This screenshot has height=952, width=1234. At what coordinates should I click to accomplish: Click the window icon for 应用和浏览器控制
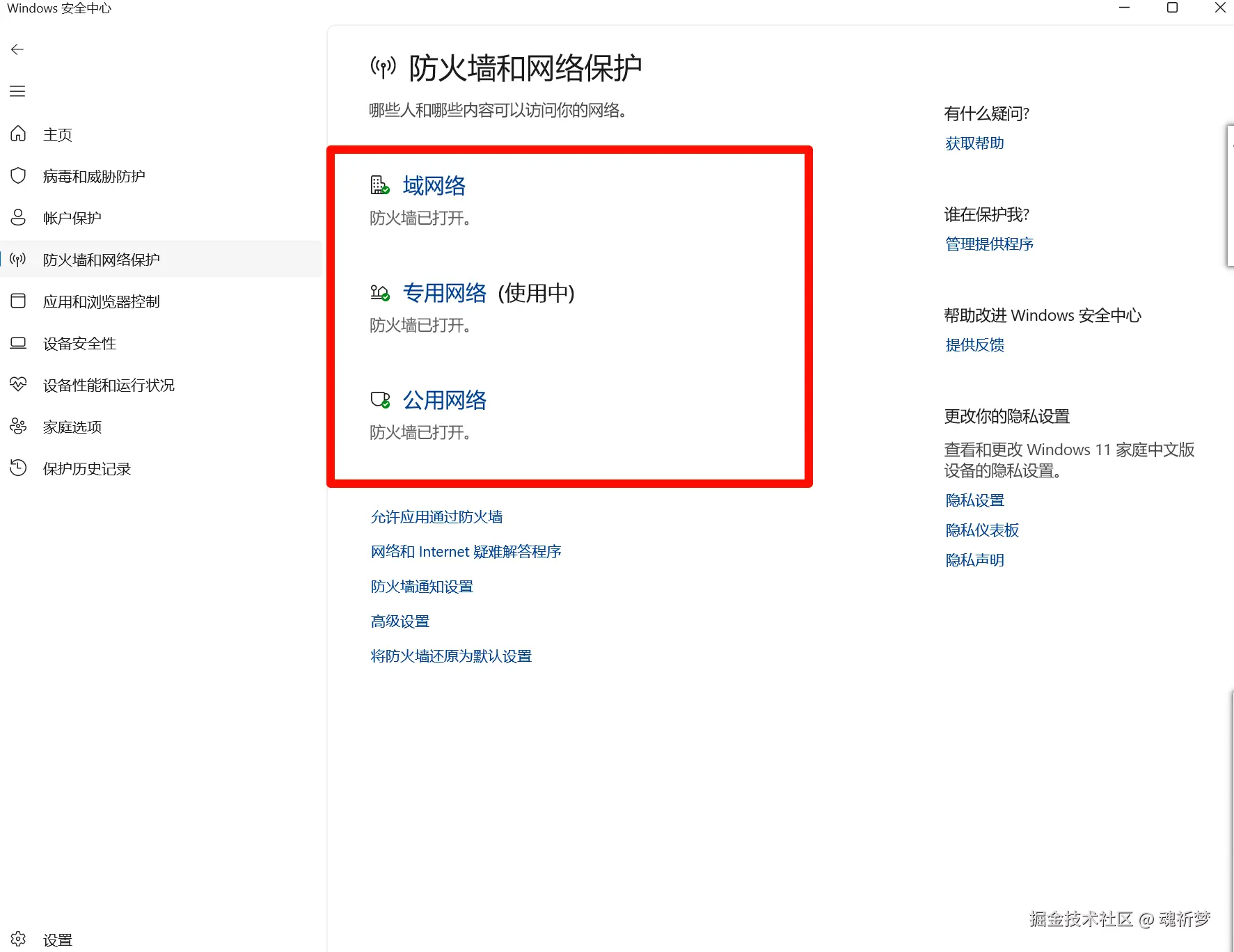coord(18,301)
